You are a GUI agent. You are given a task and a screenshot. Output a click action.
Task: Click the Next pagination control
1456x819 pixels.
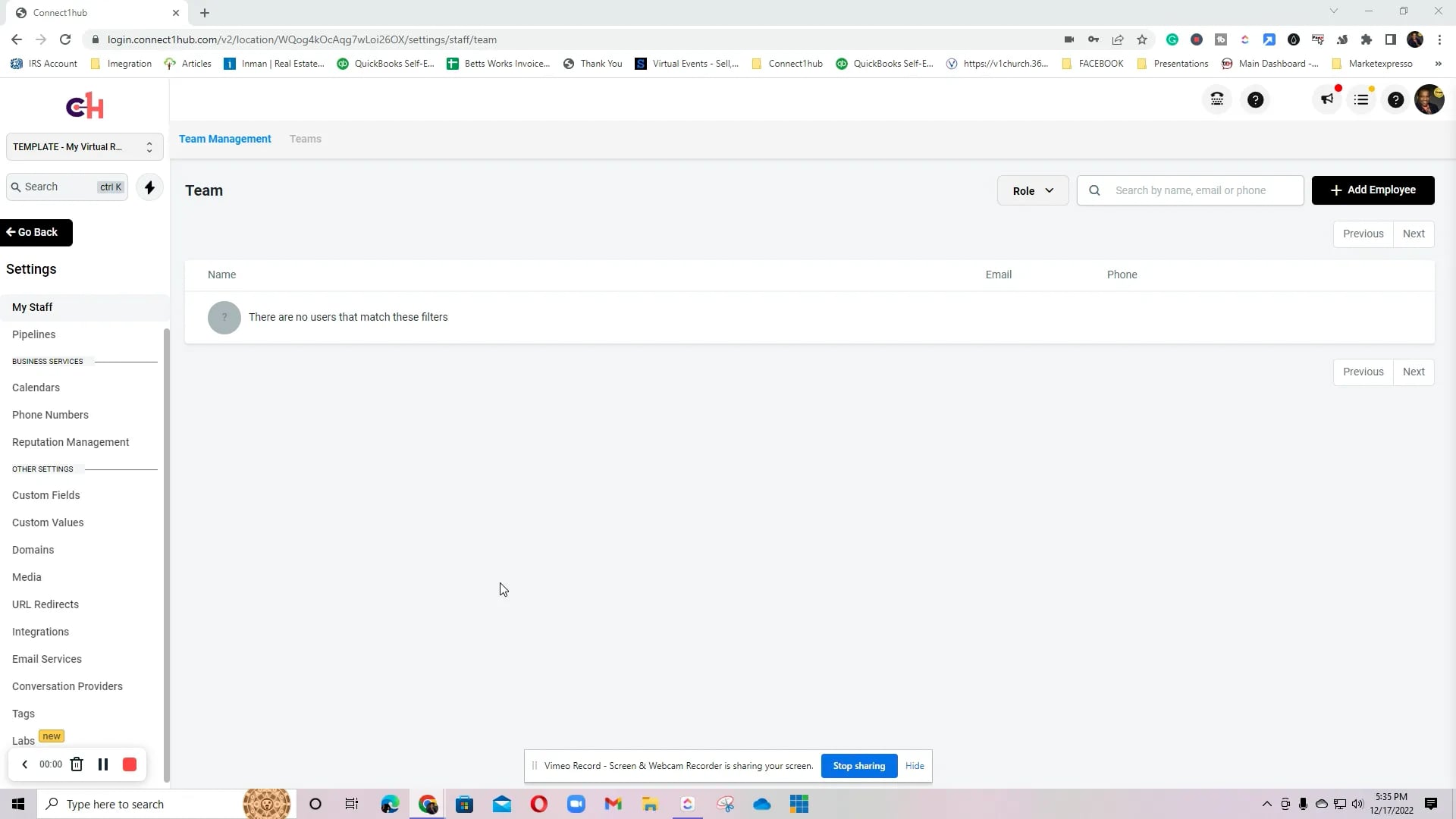(x=1414, y=234)
